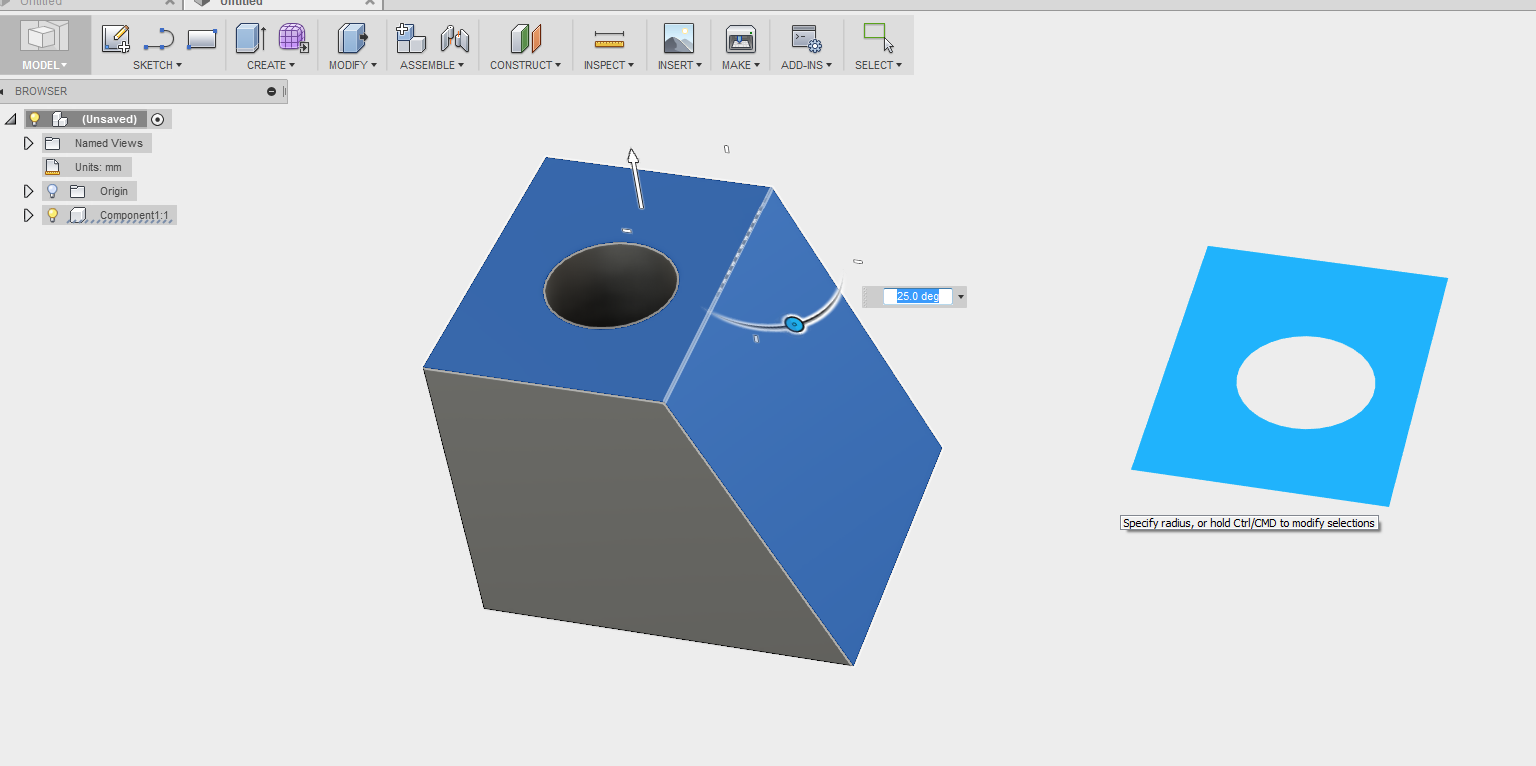This screenshot has width=1536, height=766.
Task: Click the New Component icon
Action: (411, 38)
